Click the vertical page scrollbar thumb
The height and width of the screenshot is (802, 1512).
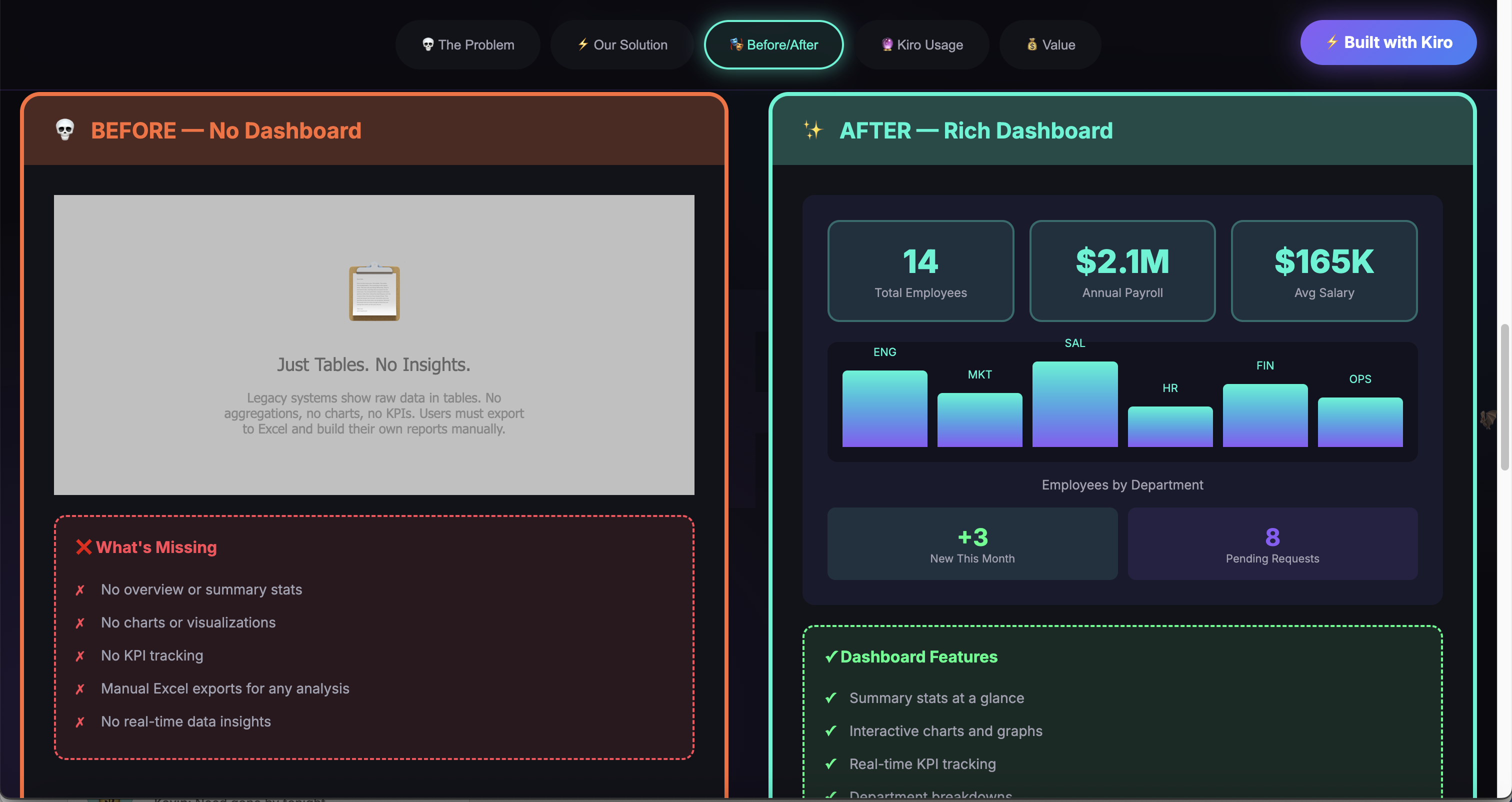point(1504,397)
